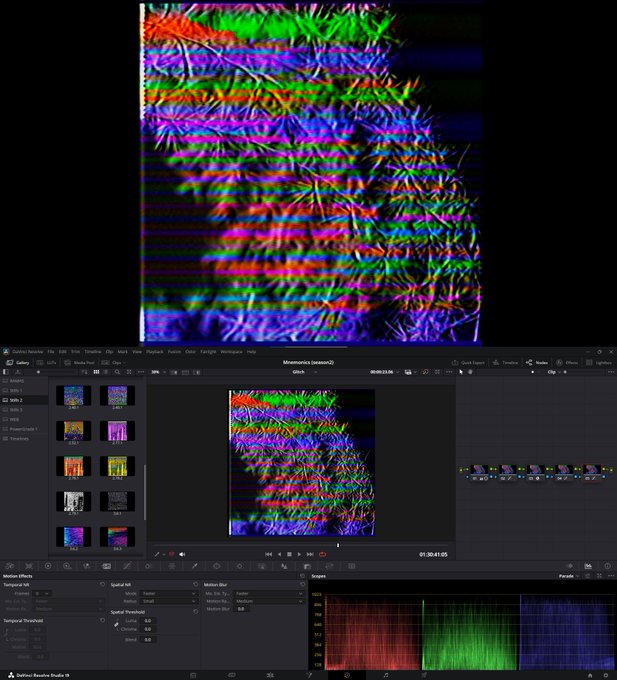Select the PowerGrade 1 album
This screenshot has height=680, width=617.
point(24,429)
